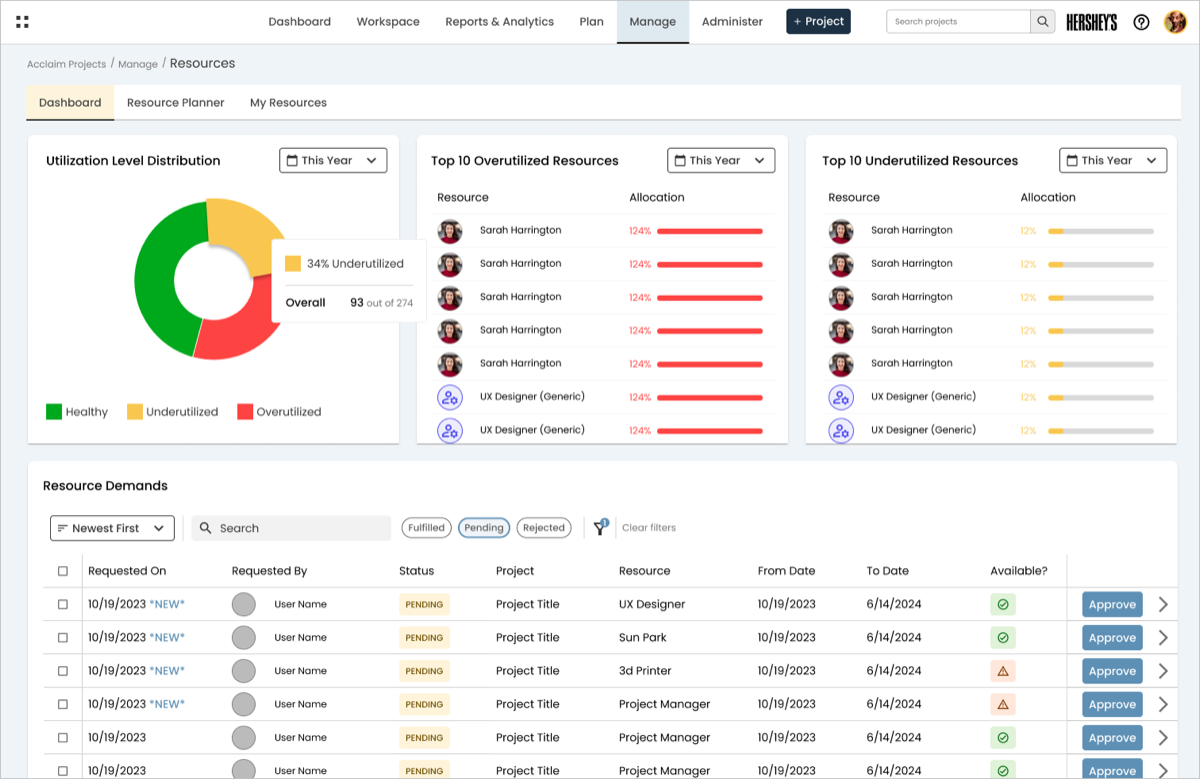Open the Workspace menu
1200x779 pixels.
(388, 21)
